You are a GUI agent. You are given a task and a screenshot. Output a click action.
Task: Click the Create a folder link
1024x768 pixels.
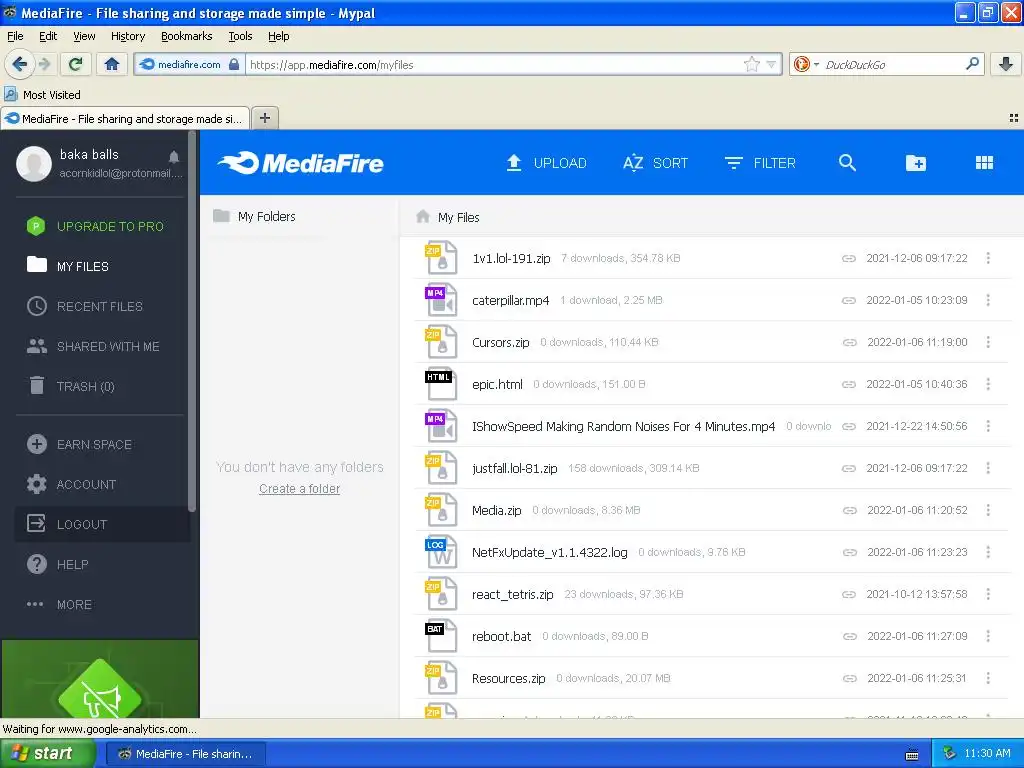(300, 488)
